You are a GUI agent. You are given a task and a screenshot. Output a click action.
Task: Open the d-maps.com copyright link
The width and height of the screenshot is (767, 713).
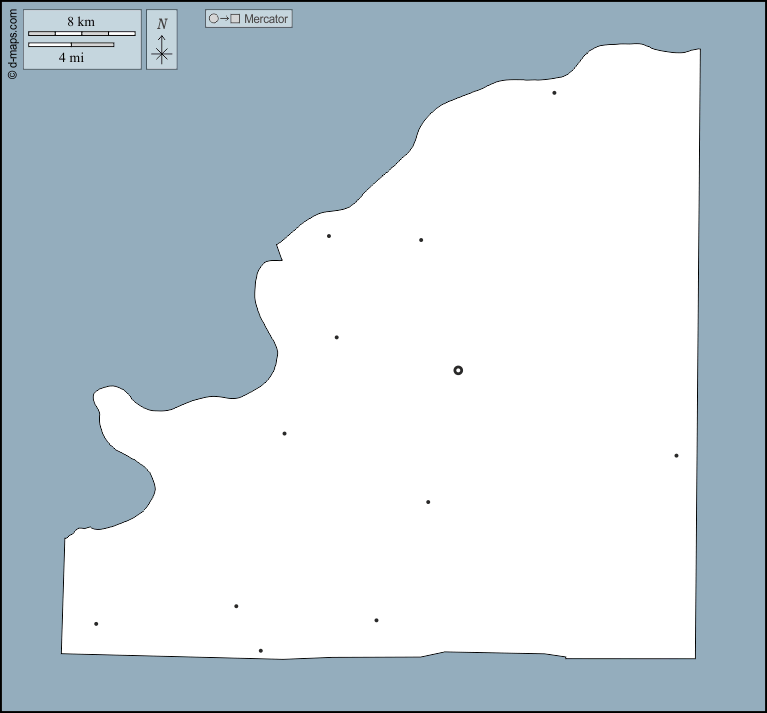coord(11,38)
